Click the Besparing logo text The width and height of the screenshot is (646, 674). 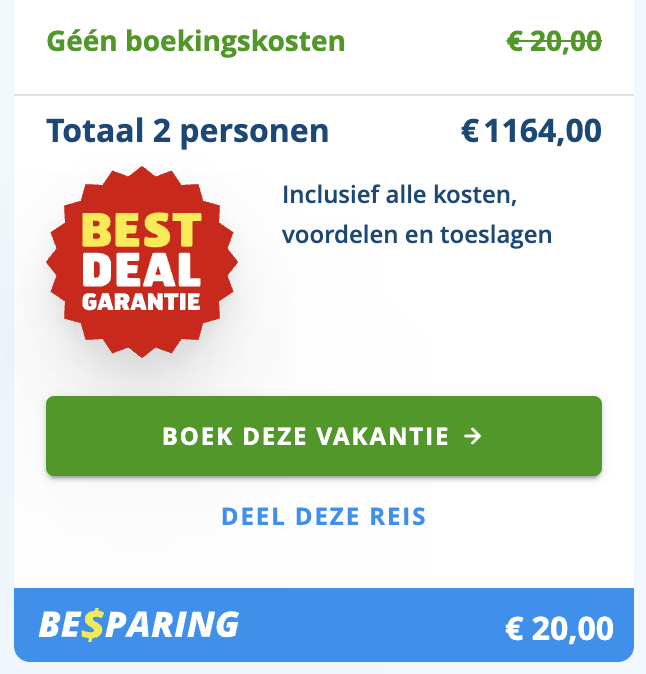[x=138, y=624]
